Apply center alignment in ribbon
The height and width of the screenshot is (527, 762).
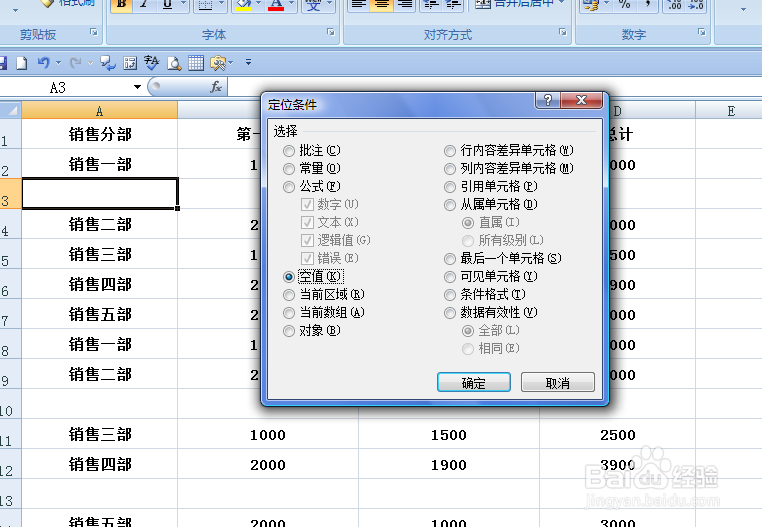[381, 5]
